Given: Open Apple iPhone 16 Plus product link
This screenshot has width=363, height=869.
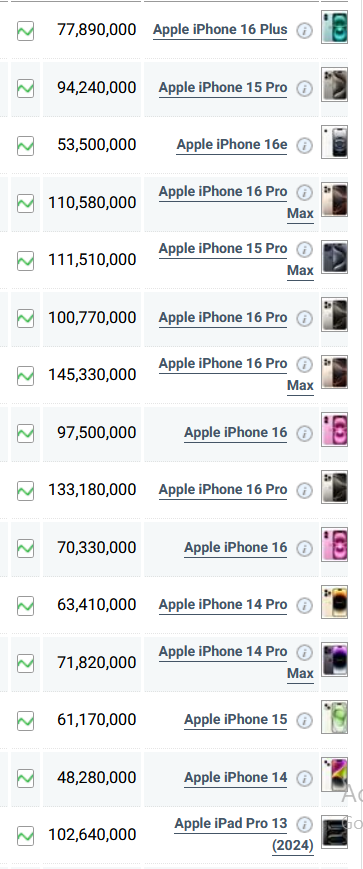Looking at the screenshot, I should pyautogui.click(x=220, y=30).
